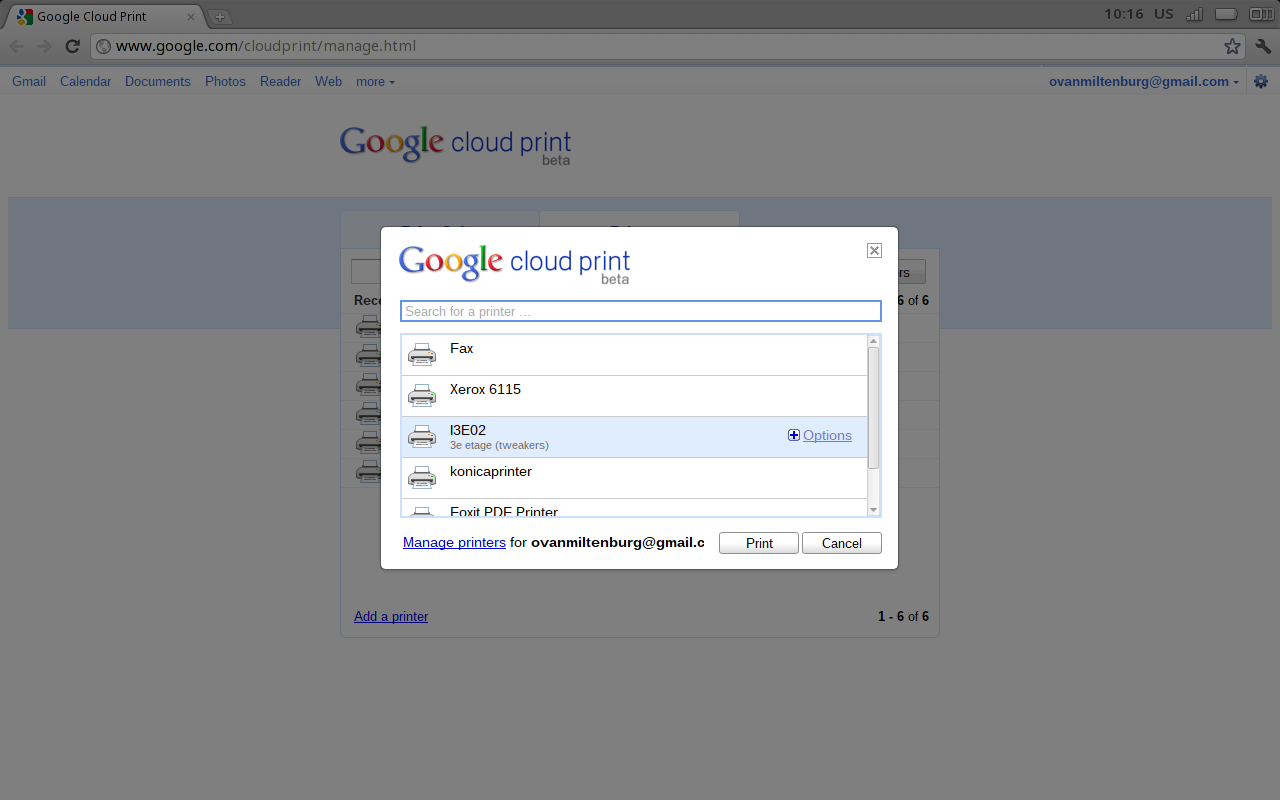Focus the 'Search for a printer' field
Image resolution: width=1280 pixels, height=800 pixels.
point(641,311)
